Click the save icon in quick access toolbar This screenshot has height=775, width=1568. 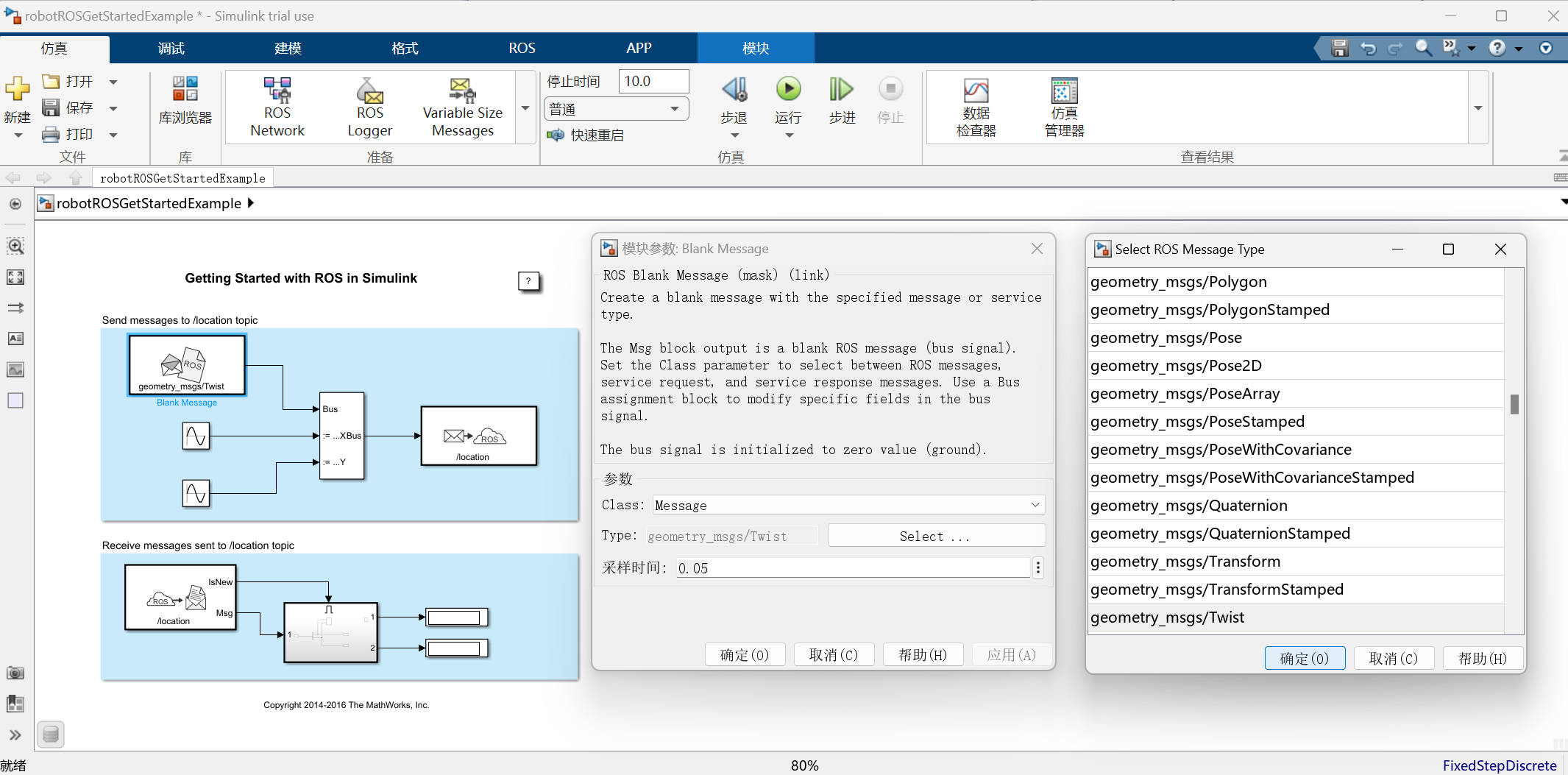(x=1339, y=48)
